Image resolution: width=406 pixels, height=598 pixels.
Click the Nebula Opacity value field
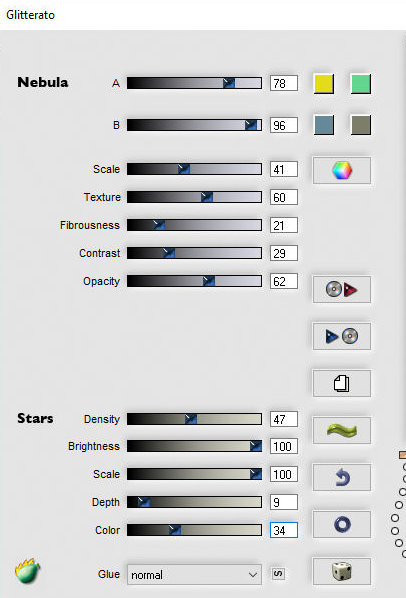(x=284, y=281)
